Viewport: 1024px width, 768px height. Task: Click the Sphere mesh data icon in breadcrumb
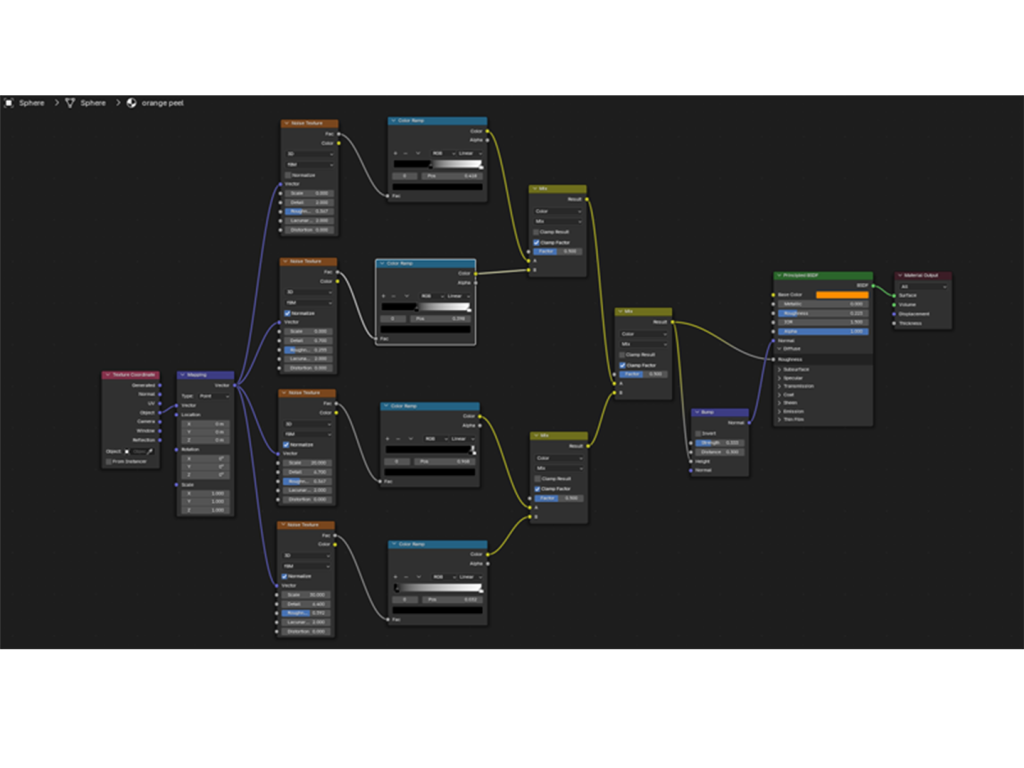[70, 103]
